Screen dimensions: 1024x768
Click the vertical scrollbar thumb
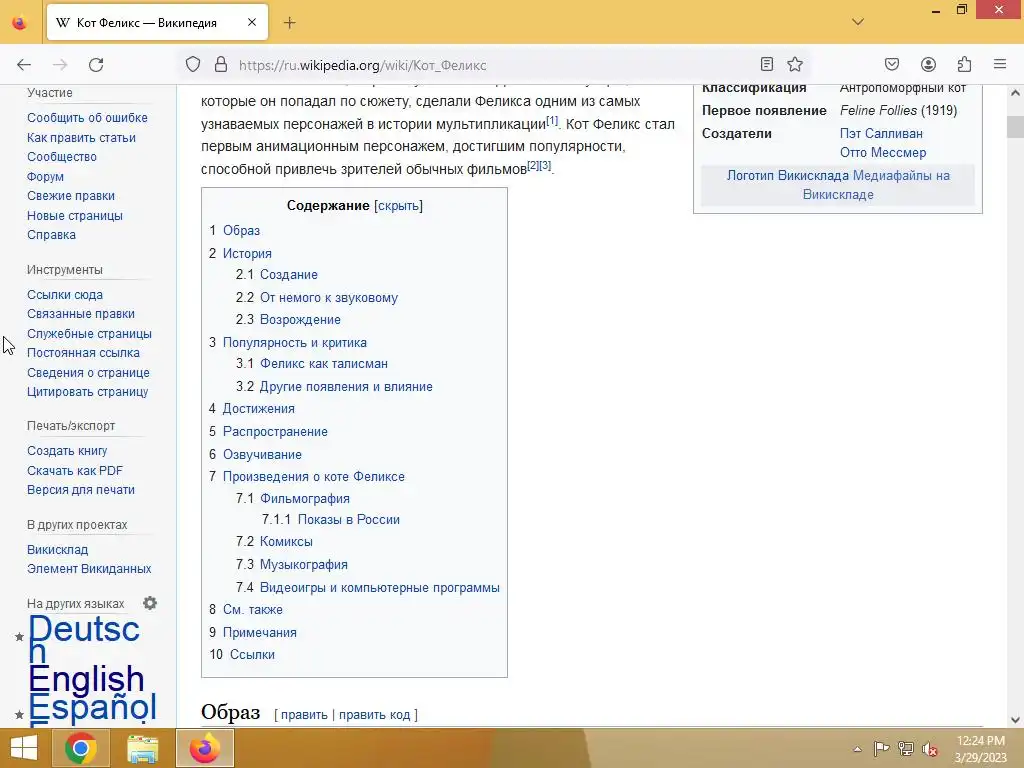click(x=1015, y=126)
